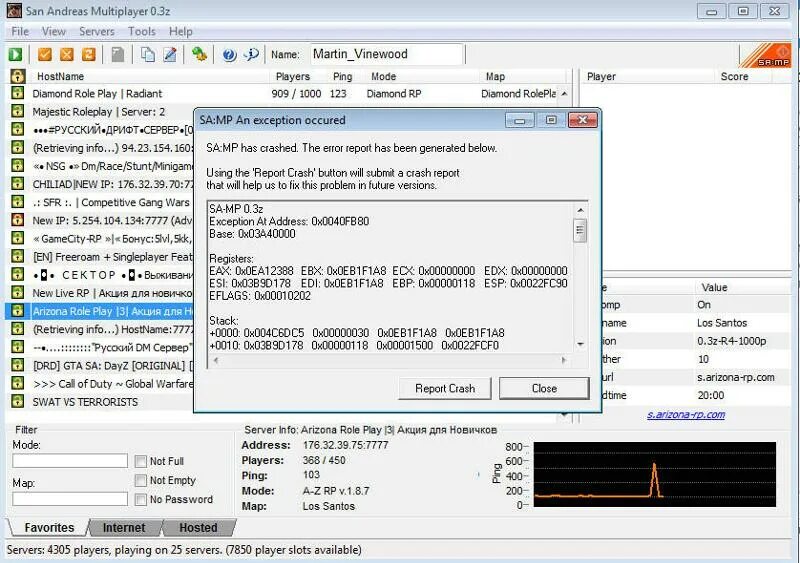
Task: Click crash report vertical scrollbar thumb
Action: pyautogui.click(x=580, y=230)
